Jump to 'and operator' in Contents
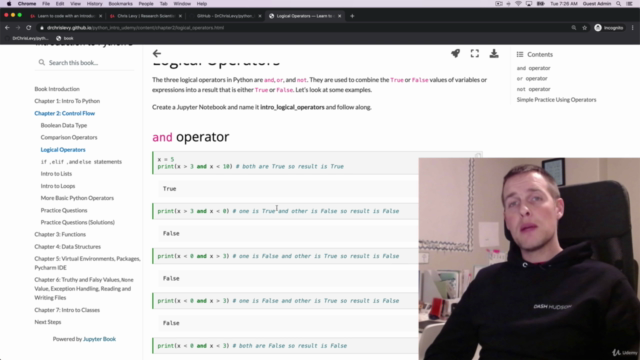640x360 pixels. 533,68
